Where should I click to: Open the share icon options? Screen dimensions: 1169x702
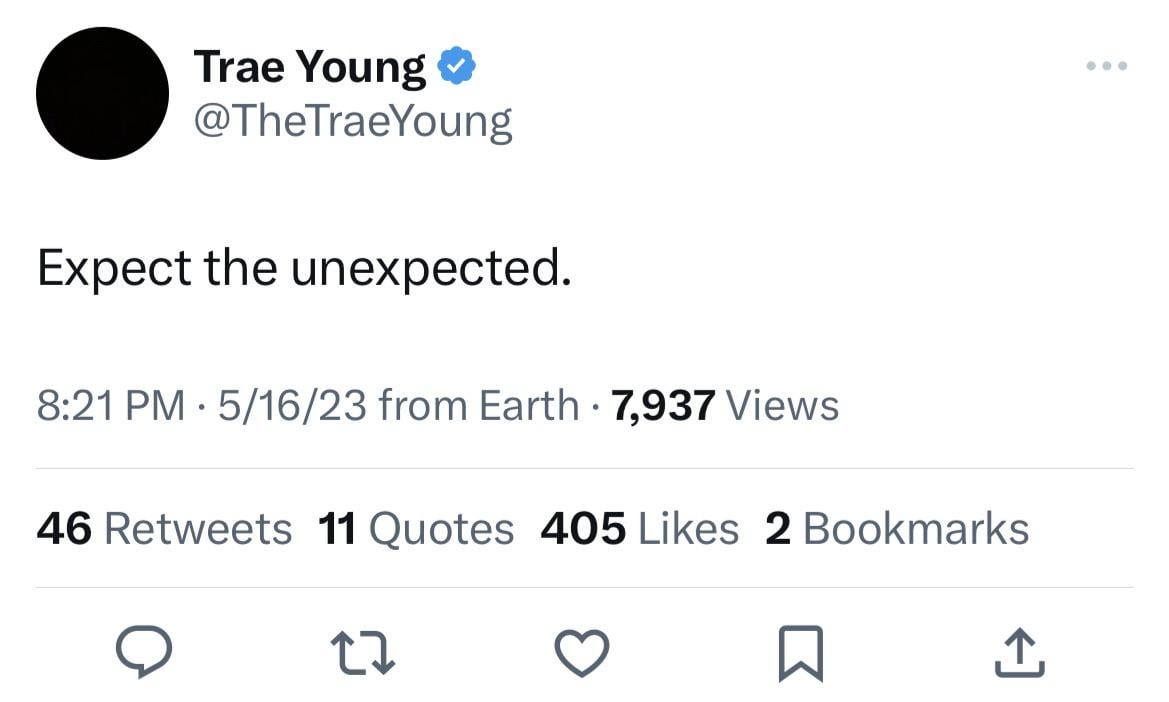(x=1022, y=653)
